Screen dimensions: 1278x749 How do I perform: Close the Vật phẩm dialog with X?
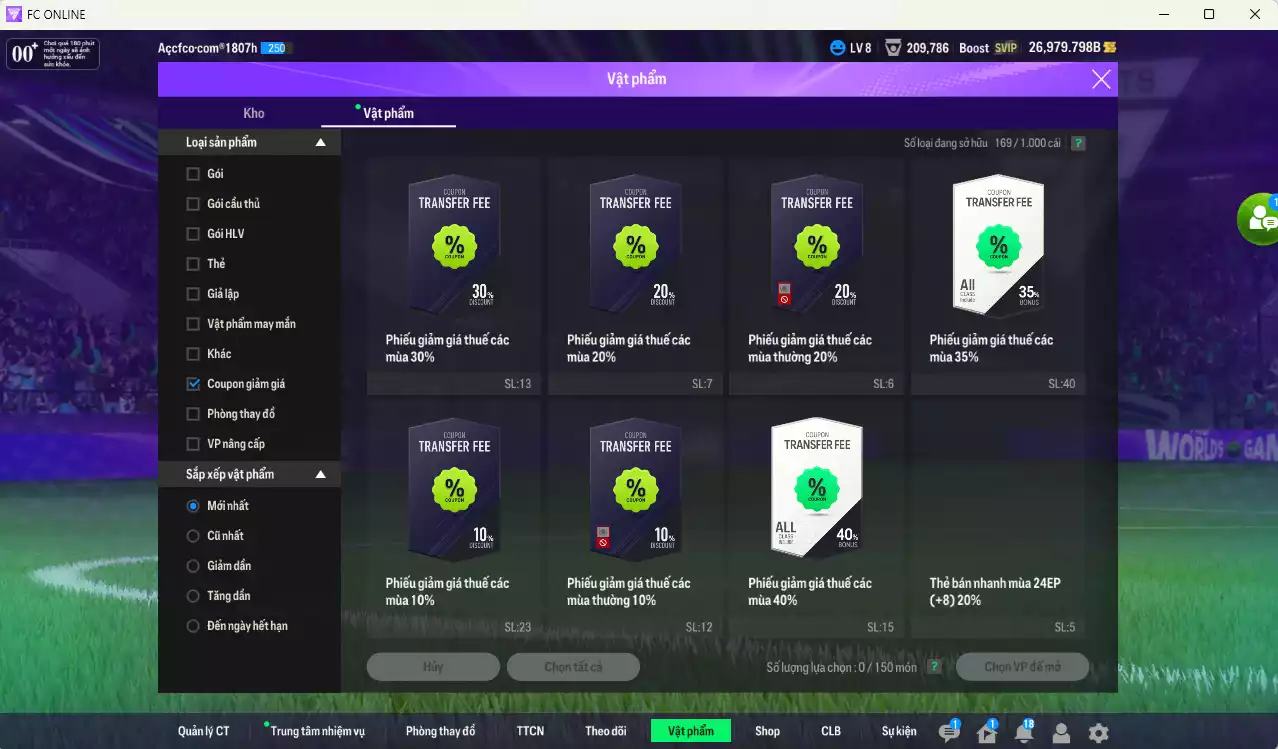click(1101, 79)
